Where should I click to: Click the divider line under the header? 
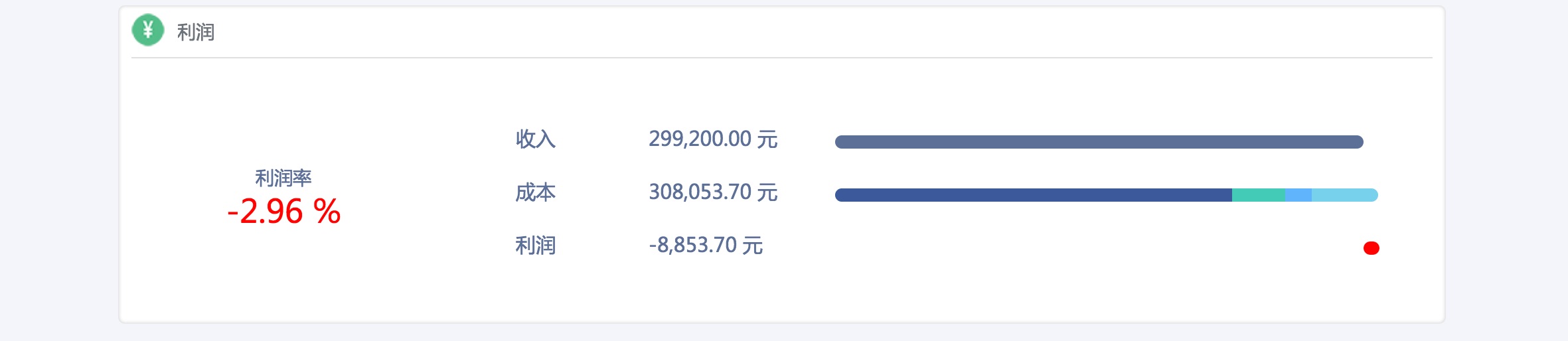782,58
